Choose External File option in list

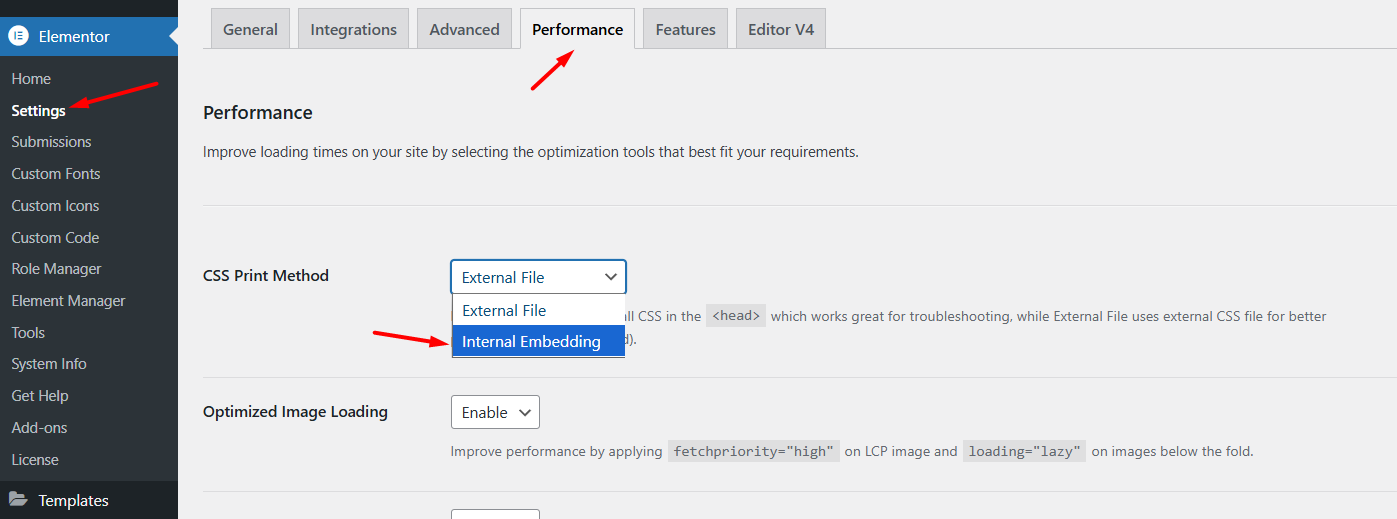click(x=539, y=310)
